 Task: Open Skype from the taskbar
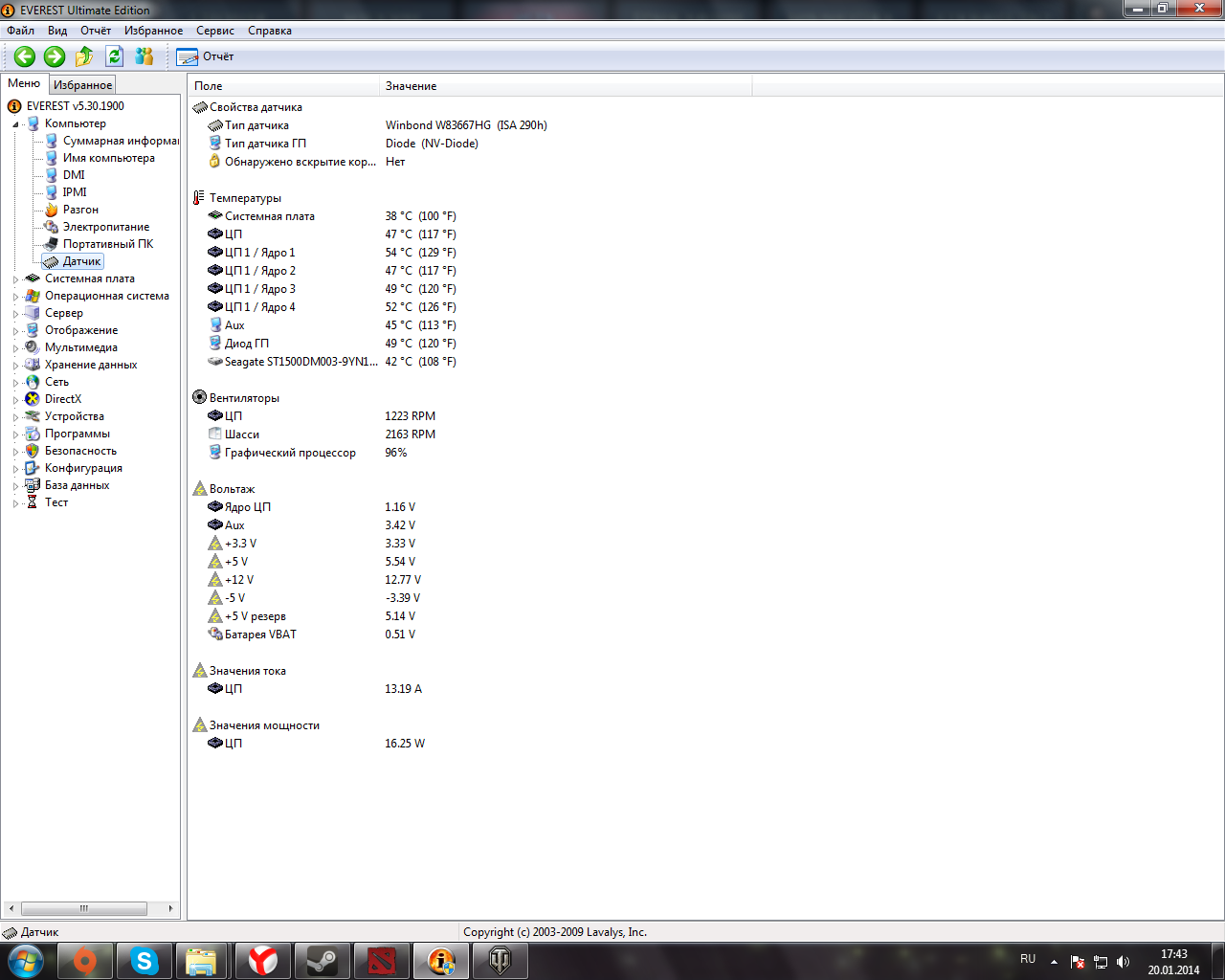(x=145, y=961)
